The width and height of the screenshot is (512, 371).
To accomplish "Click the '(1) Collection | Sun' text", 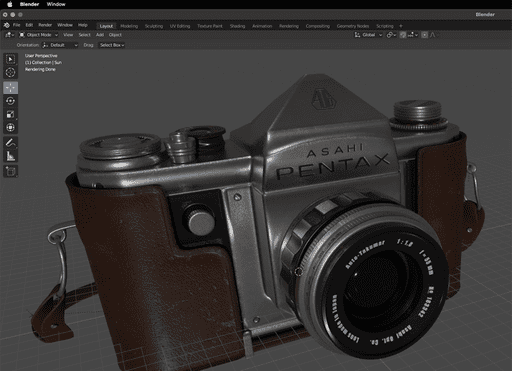I will coord(43,62).
